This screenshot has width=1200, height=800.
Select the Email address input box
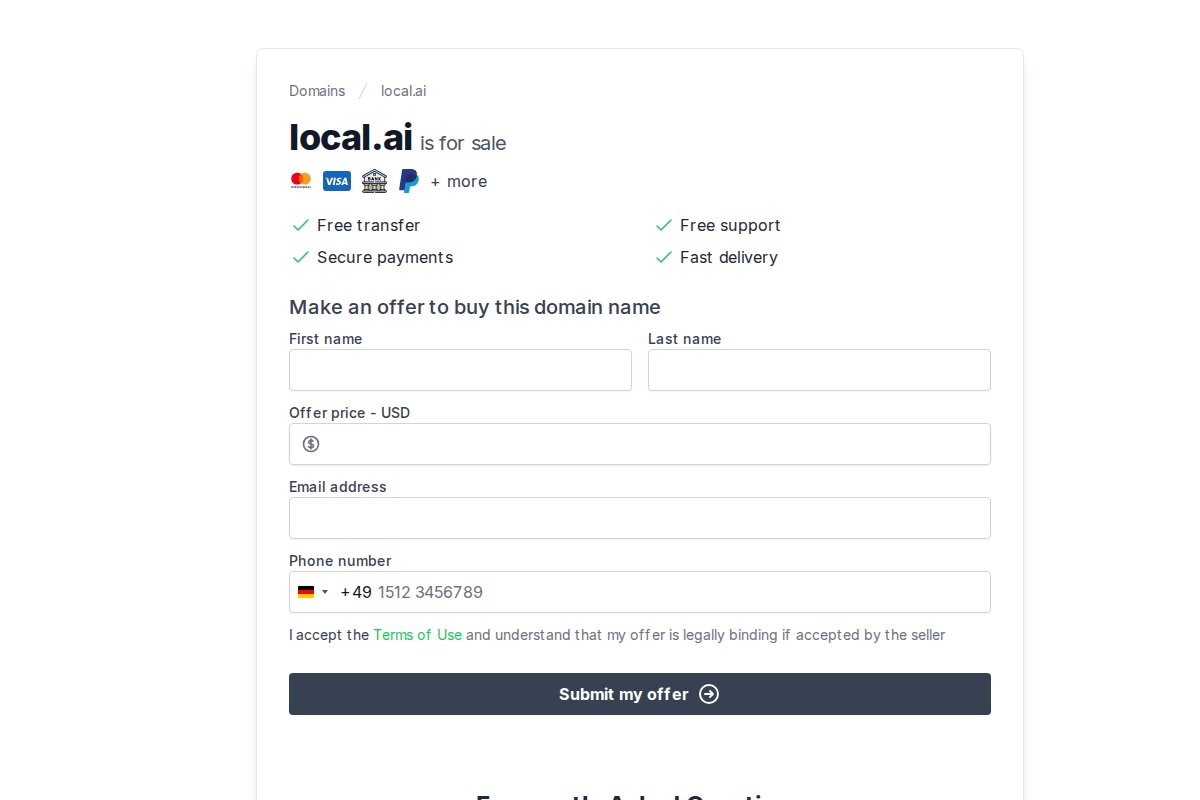coord(640,518)
